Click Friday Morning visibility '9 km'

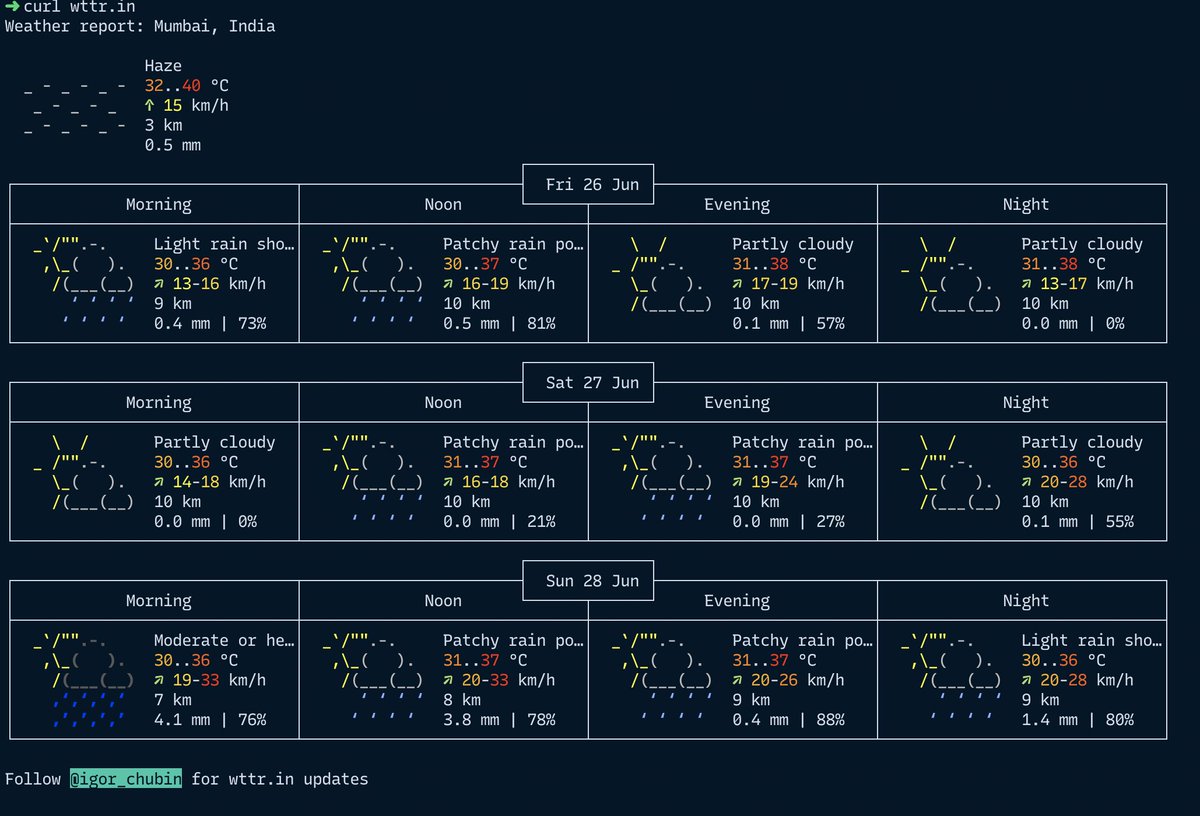point(173,303)
